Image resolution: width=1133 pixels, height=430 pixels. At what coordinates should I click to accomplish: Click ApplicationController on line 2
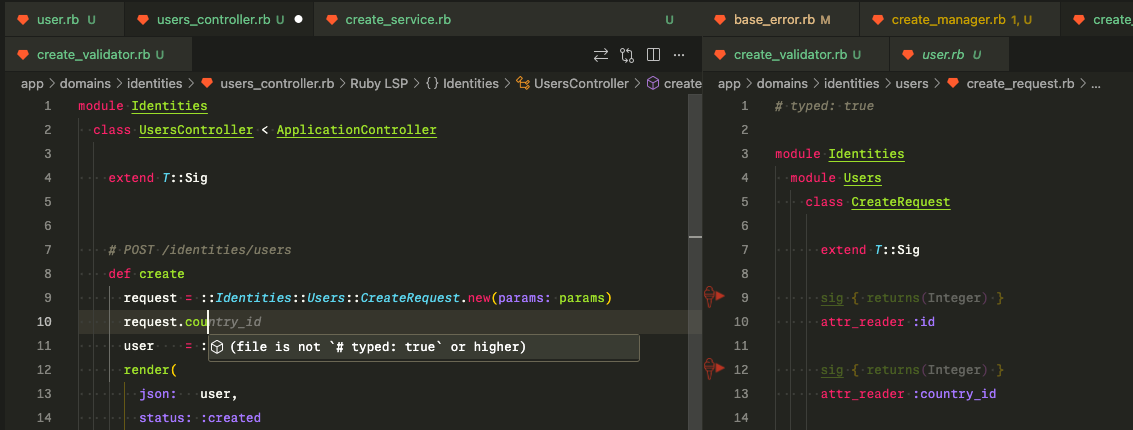356,130
